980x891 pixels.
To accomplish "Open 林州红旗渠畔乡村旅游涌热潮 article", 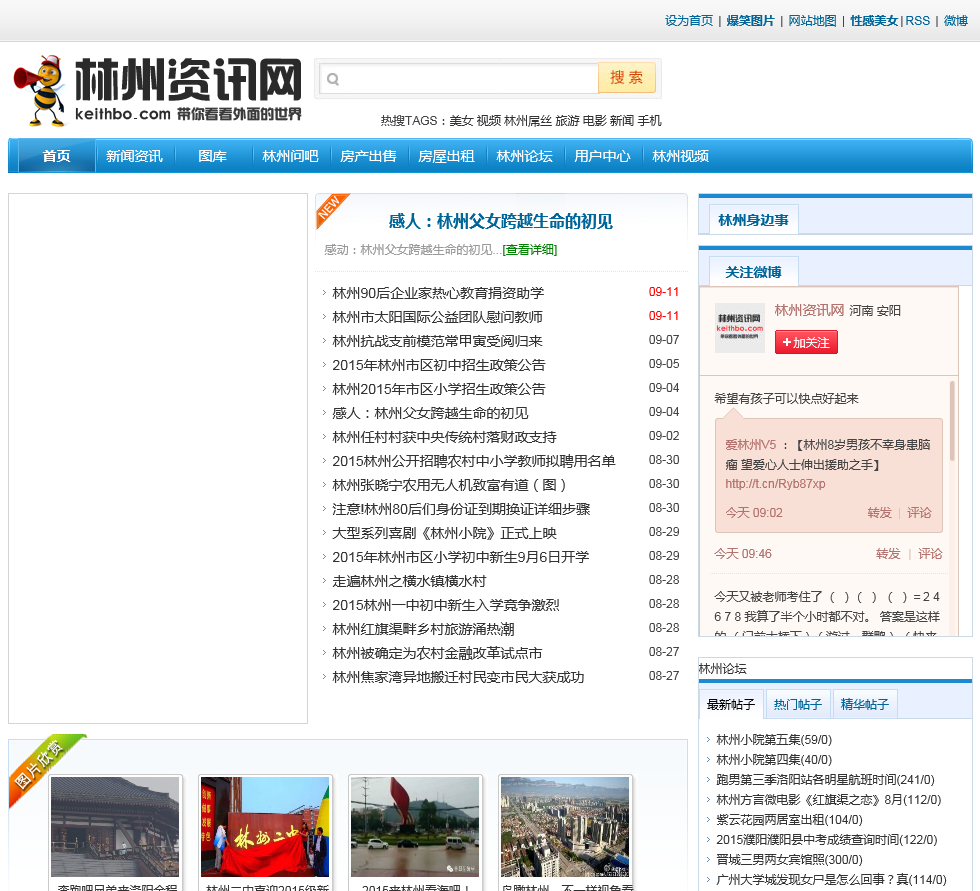I will (423, 629).
